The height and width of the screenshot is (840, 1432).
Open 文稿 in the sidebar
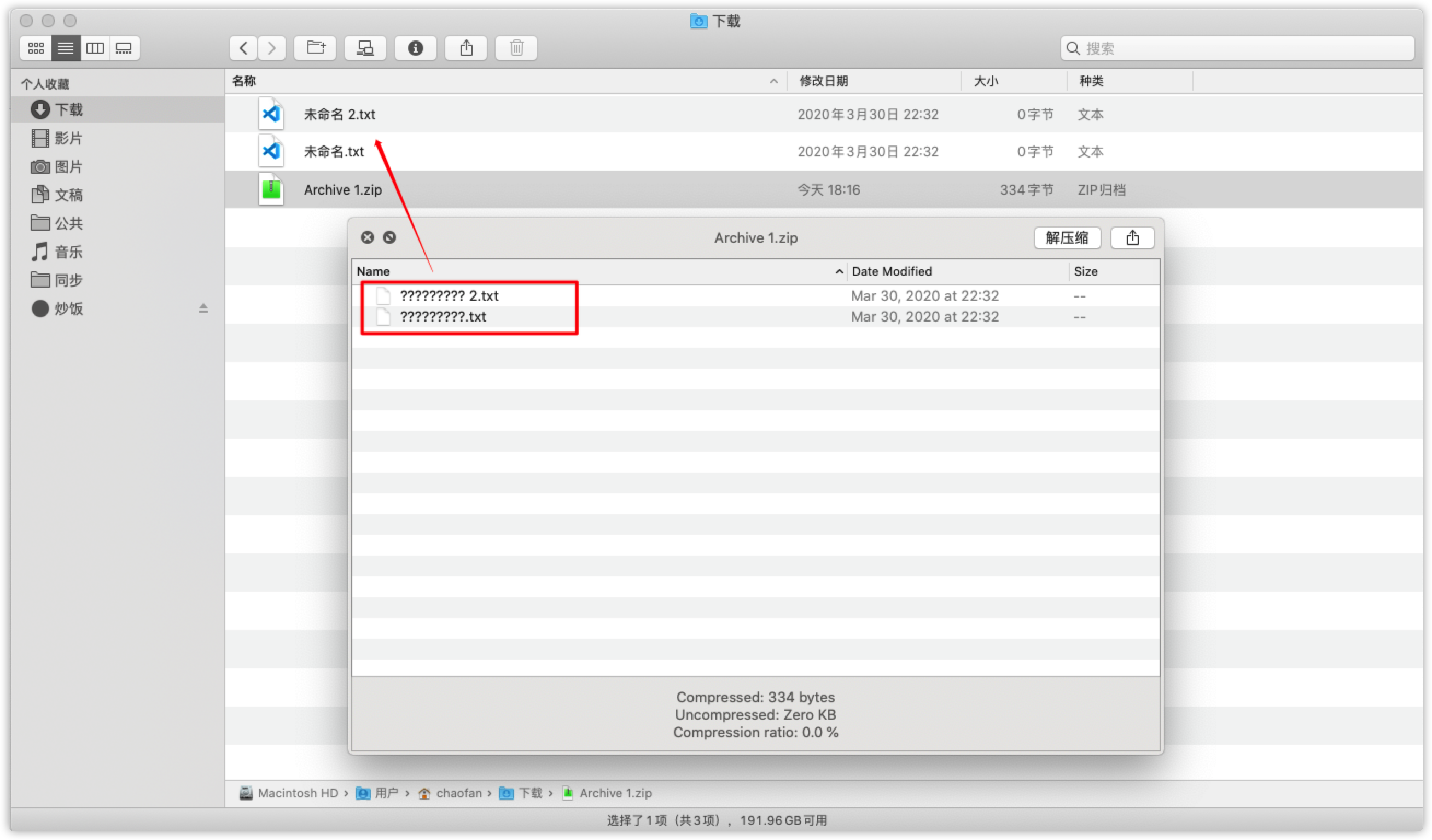pos(118,195)
